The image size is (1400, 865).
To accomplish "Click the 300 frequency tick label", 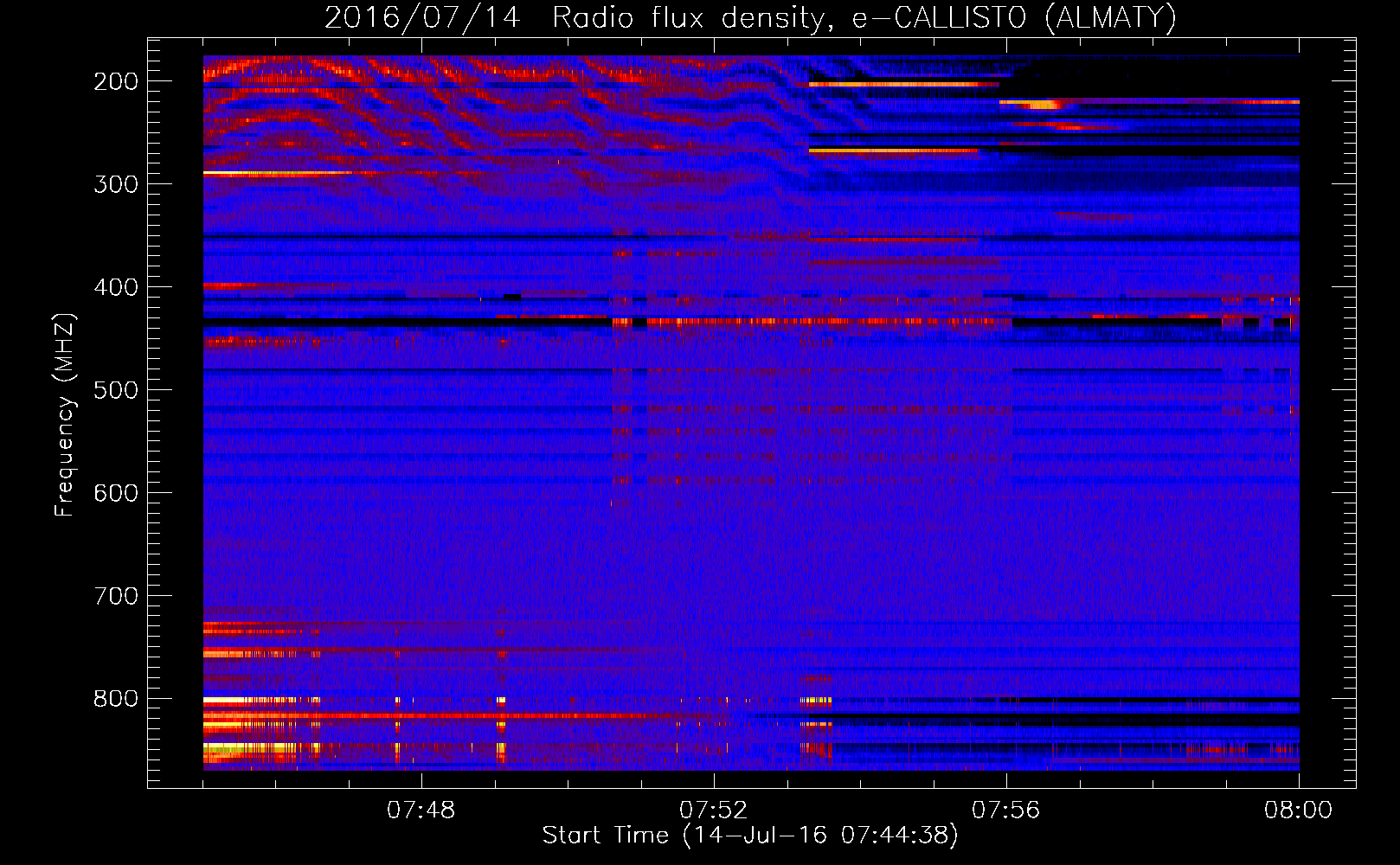I will (116, 184).
